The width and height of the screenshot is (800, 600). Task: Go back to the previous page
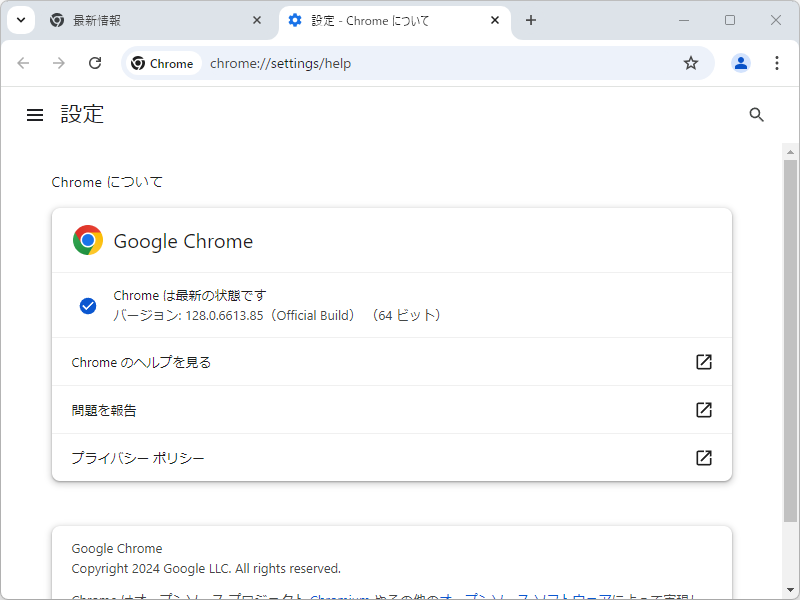pyautogui.click(x=23, y=62)
